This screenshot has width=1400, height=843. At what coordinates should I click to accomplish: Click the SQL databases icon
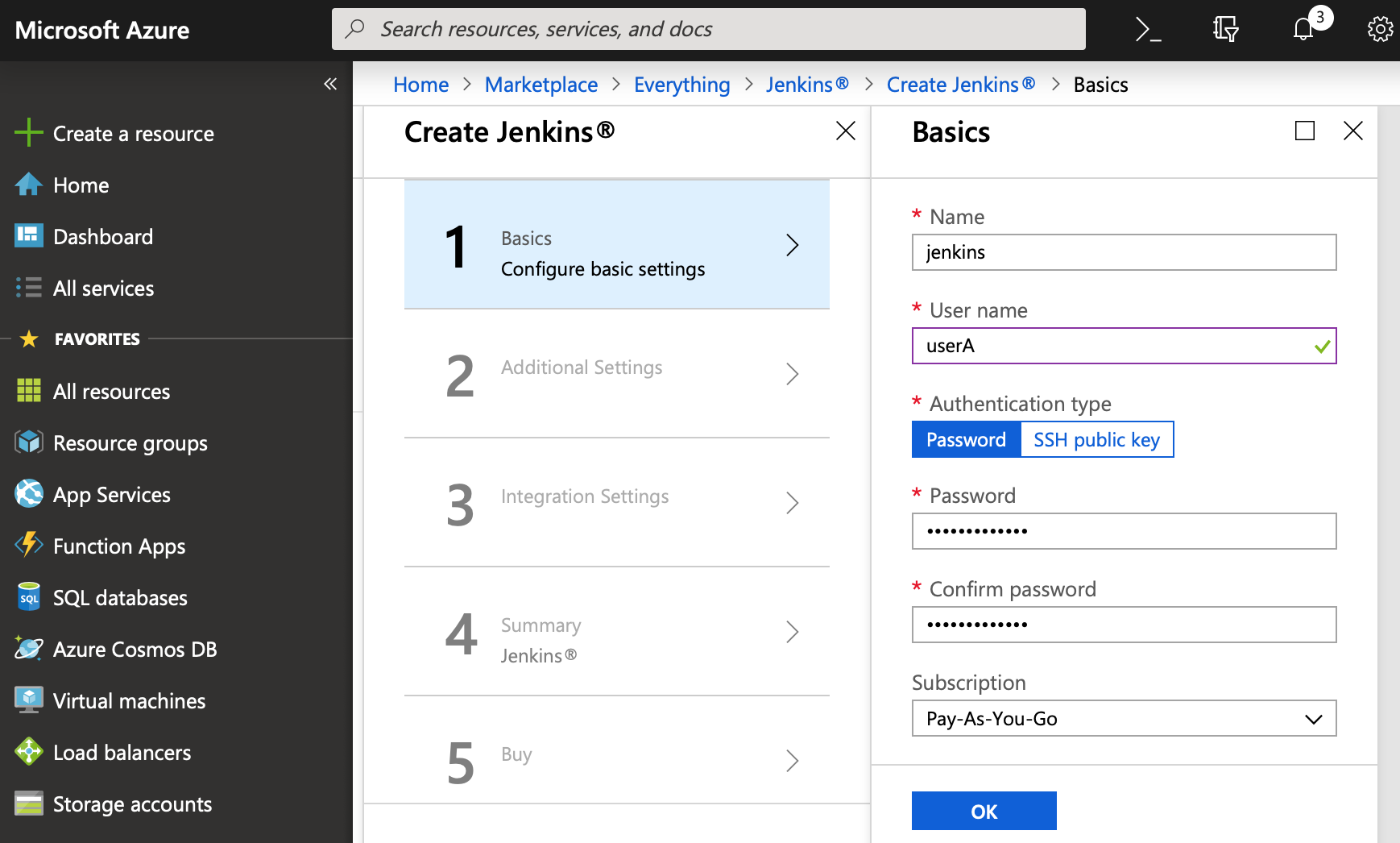(28, 597)
